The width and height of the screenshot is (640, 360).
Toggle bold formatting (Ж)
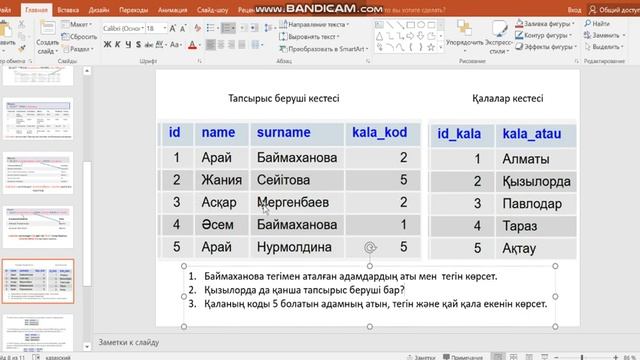(107, 44)
